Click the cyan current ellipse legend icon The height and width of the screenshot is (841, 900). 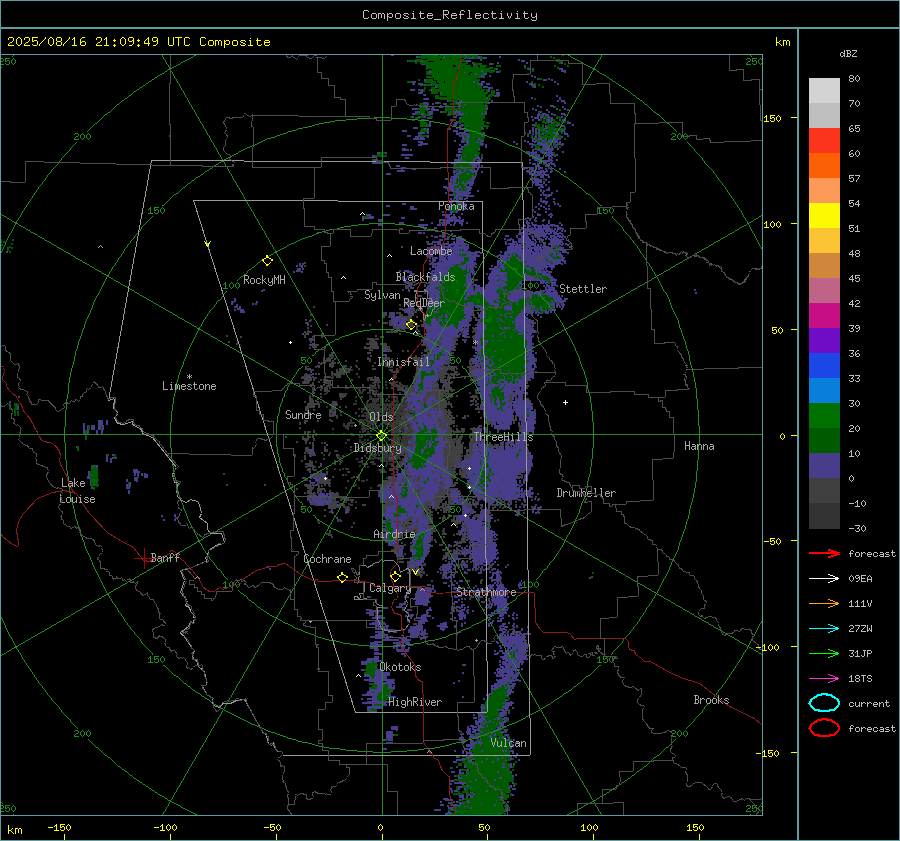pos(824,703)
